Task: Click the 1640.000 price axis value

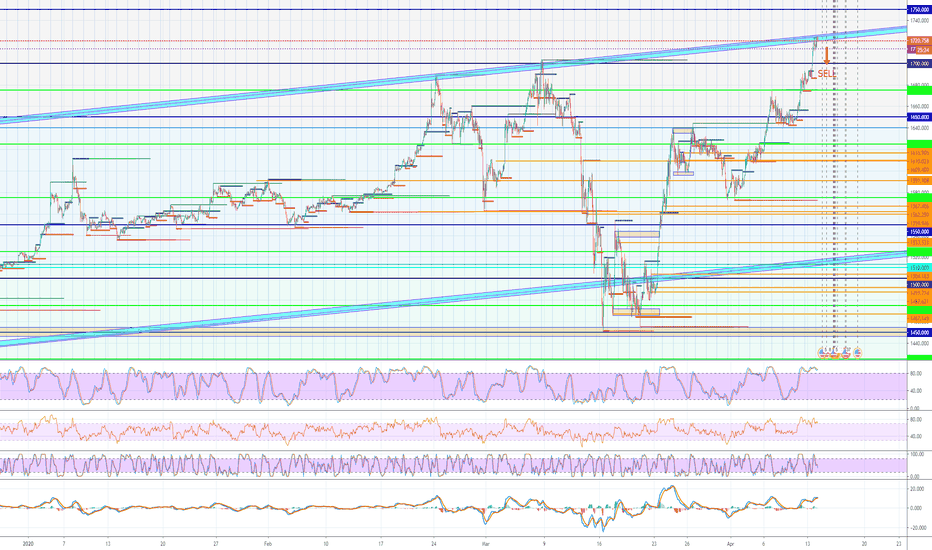Action: pos(918,128)
